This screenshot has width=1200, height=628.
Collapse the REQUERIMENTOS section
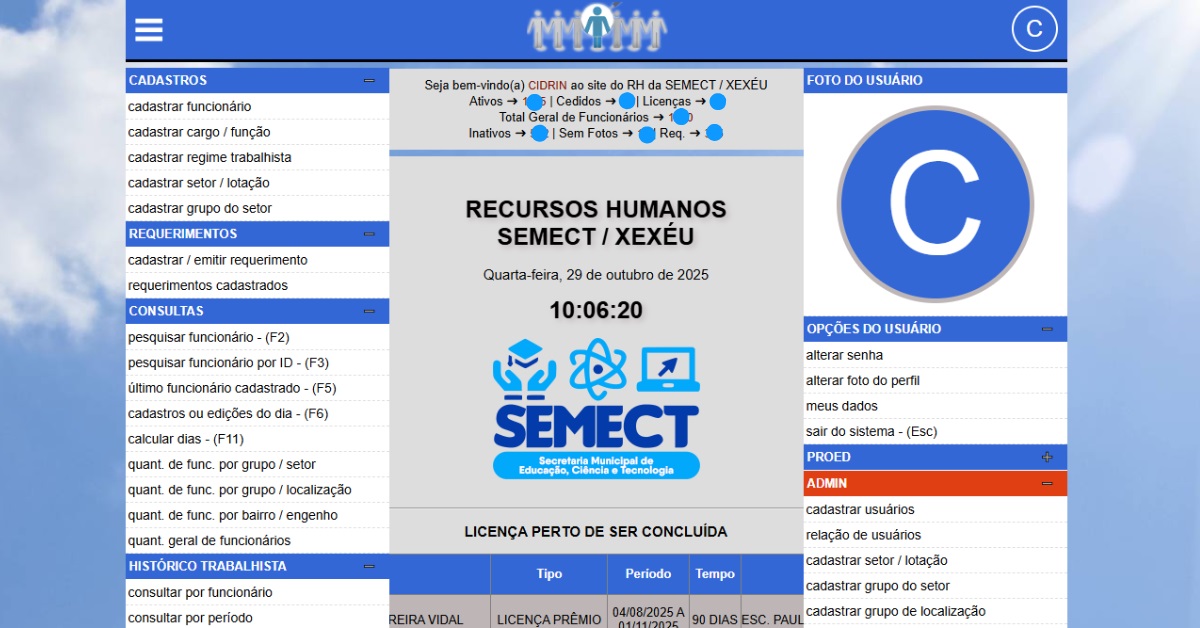coord(369,234)
